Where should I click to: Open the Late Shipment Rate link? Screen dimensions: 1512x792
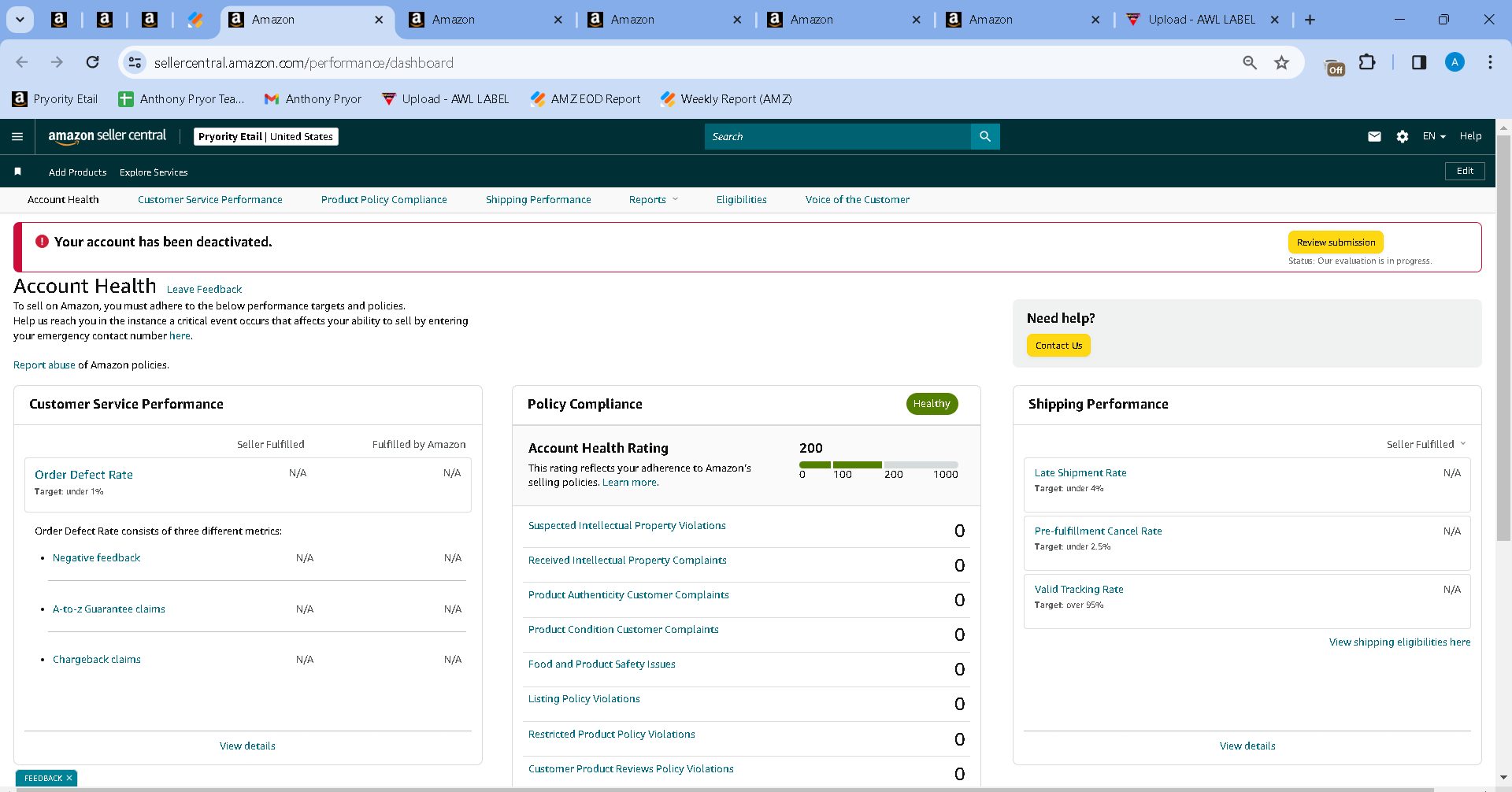pyautogui.click(x=1080, y=472)
